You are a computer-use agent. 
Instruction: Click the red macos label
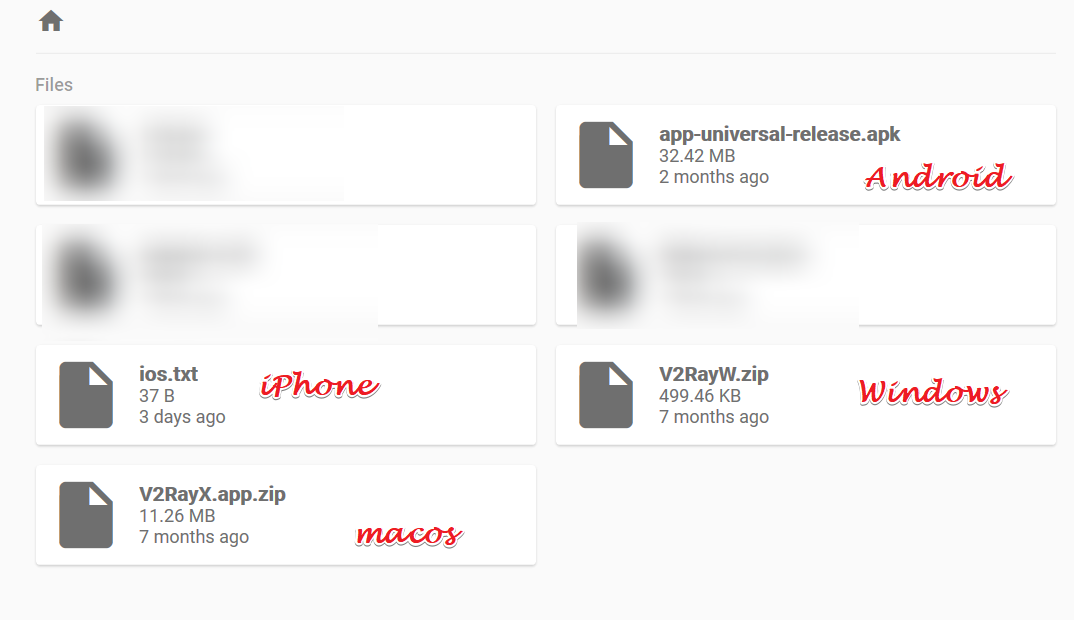tap(409, 534)
